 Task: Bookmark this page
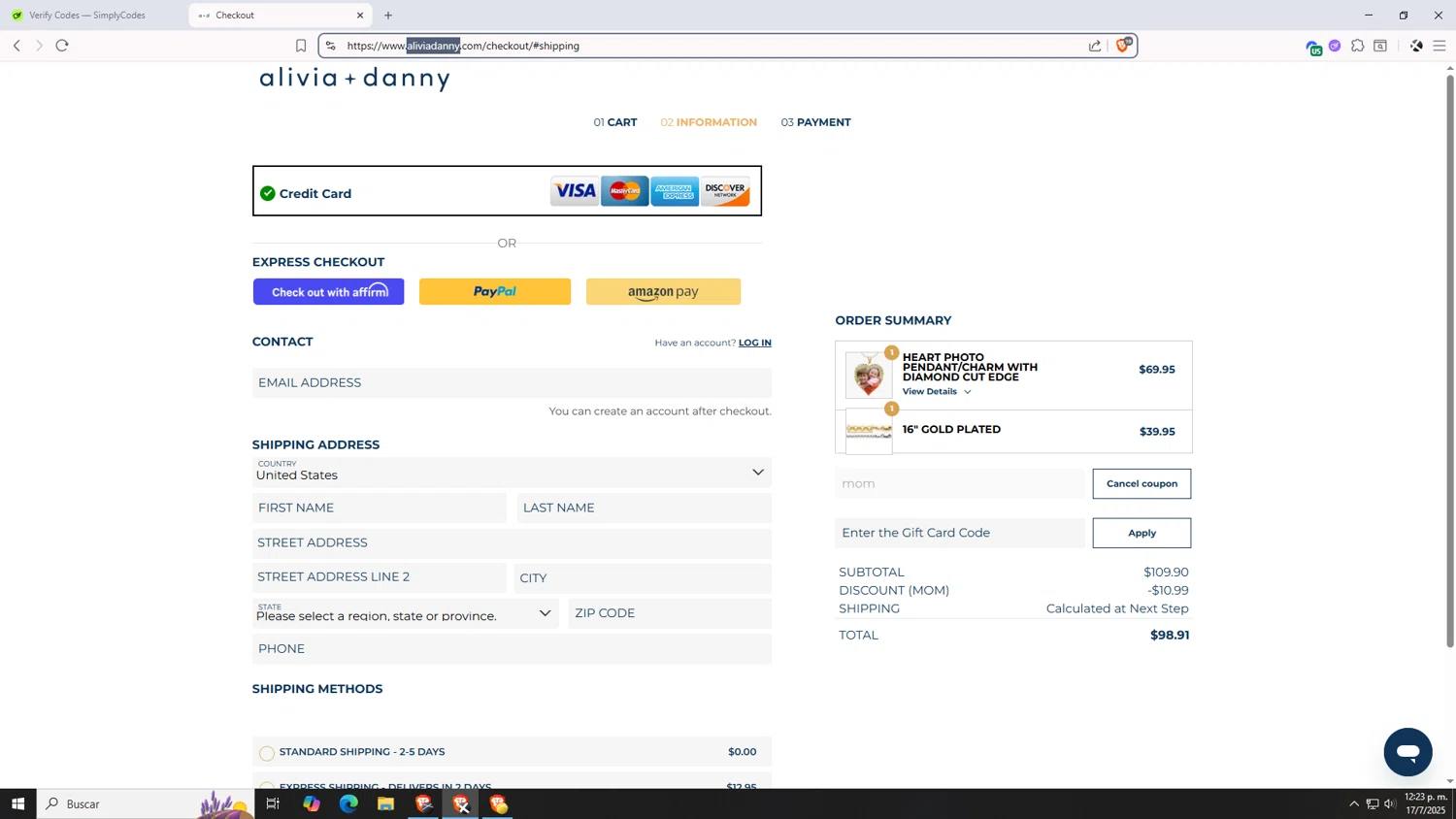coord(301,46)
